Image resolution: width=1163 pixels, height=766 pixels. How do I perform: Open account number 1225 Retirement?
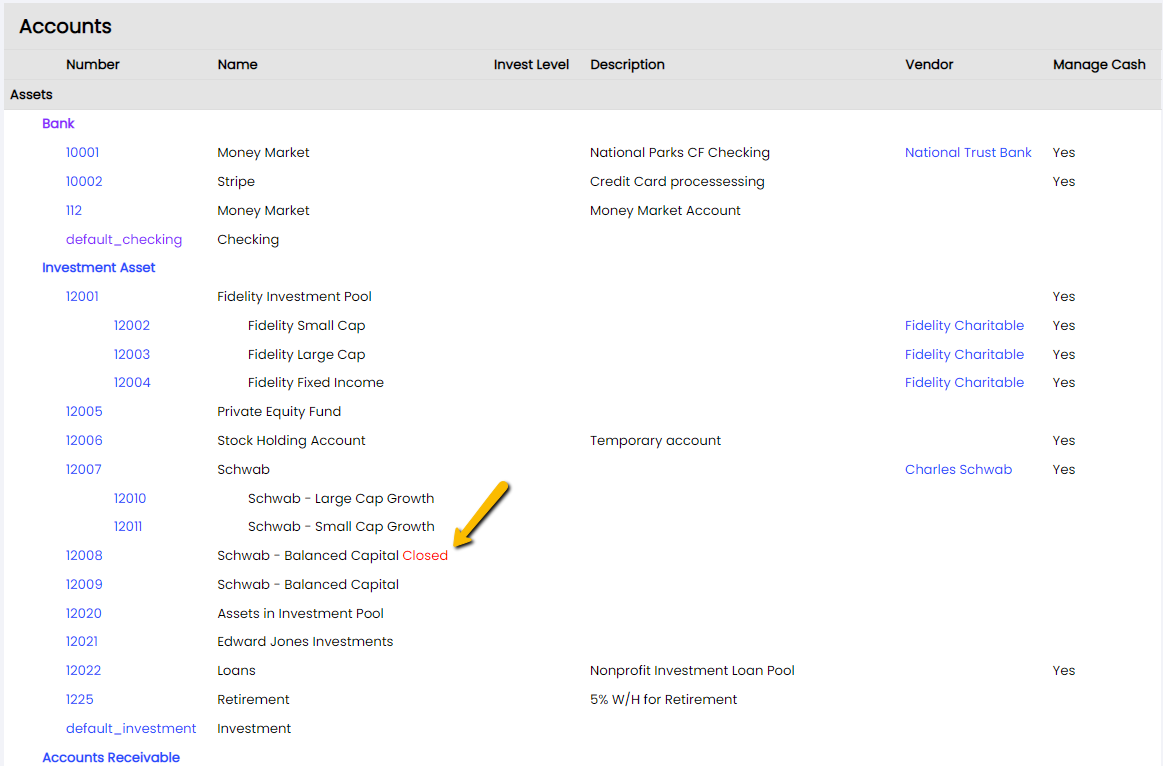(x=79, y=699)
